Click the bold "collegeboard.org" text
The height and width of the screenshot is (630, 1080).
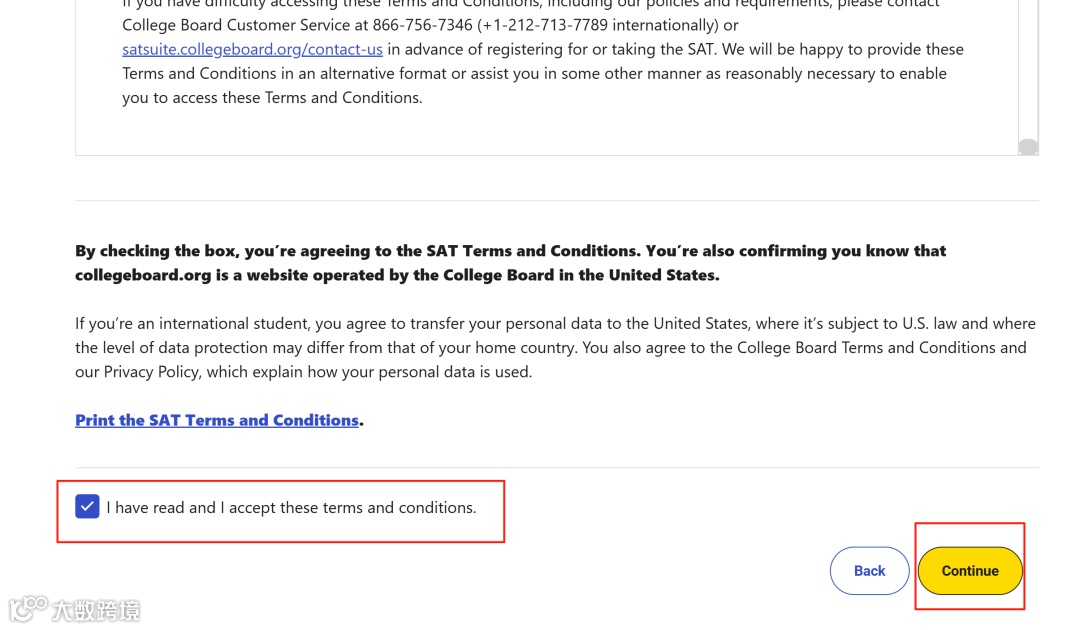coord(143,275)
